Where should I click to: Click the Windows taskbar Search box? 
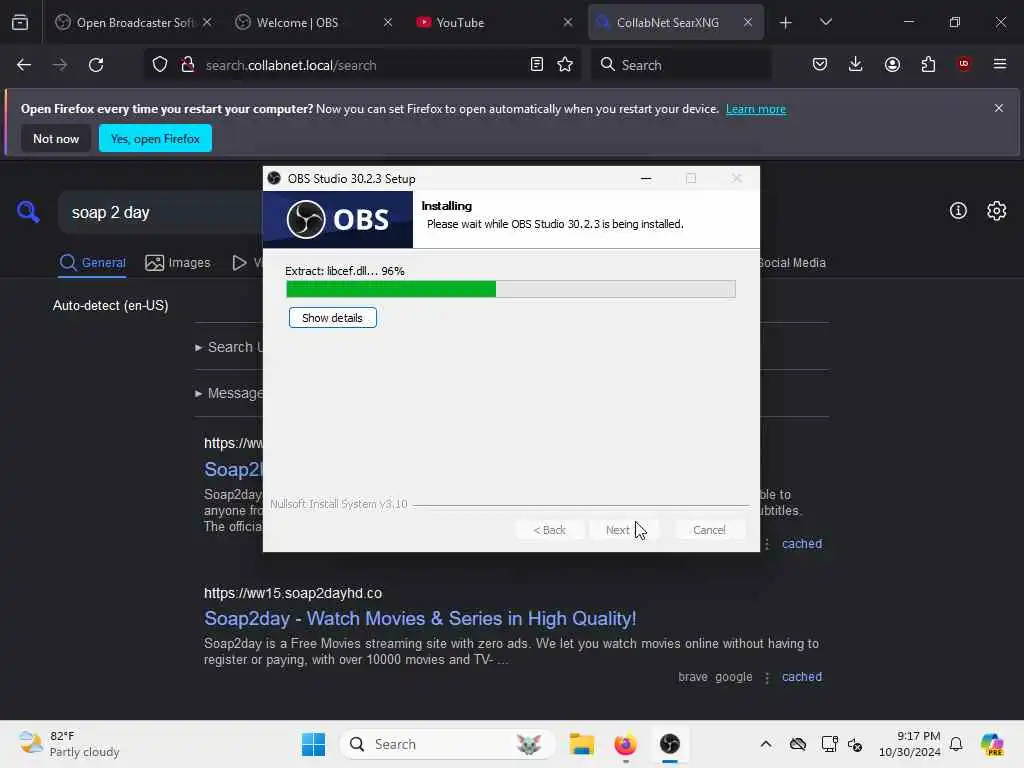447,744
